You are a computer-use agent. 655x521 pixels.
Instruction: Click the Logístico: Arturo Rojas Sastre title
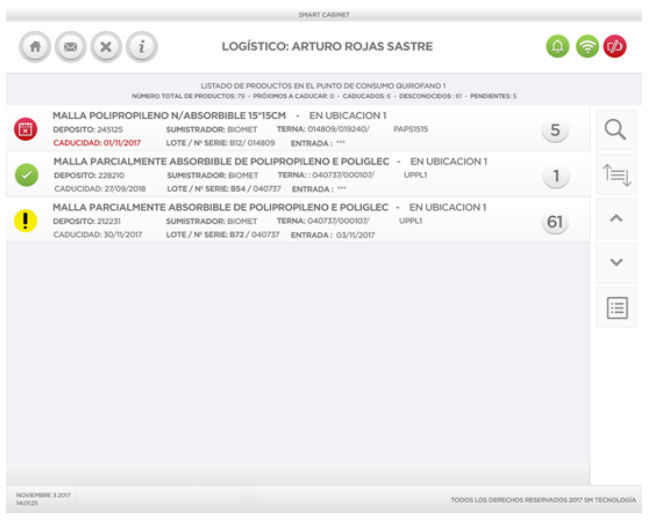326,47
